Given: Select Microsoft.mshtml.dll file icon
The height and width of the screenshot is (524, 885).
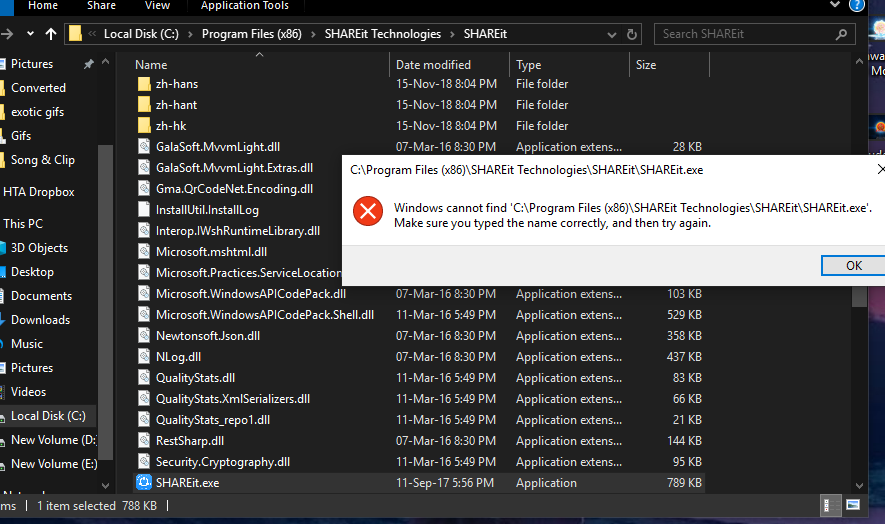Looking at the screenshot, I should pyautogui.click(x=144, y=252).
